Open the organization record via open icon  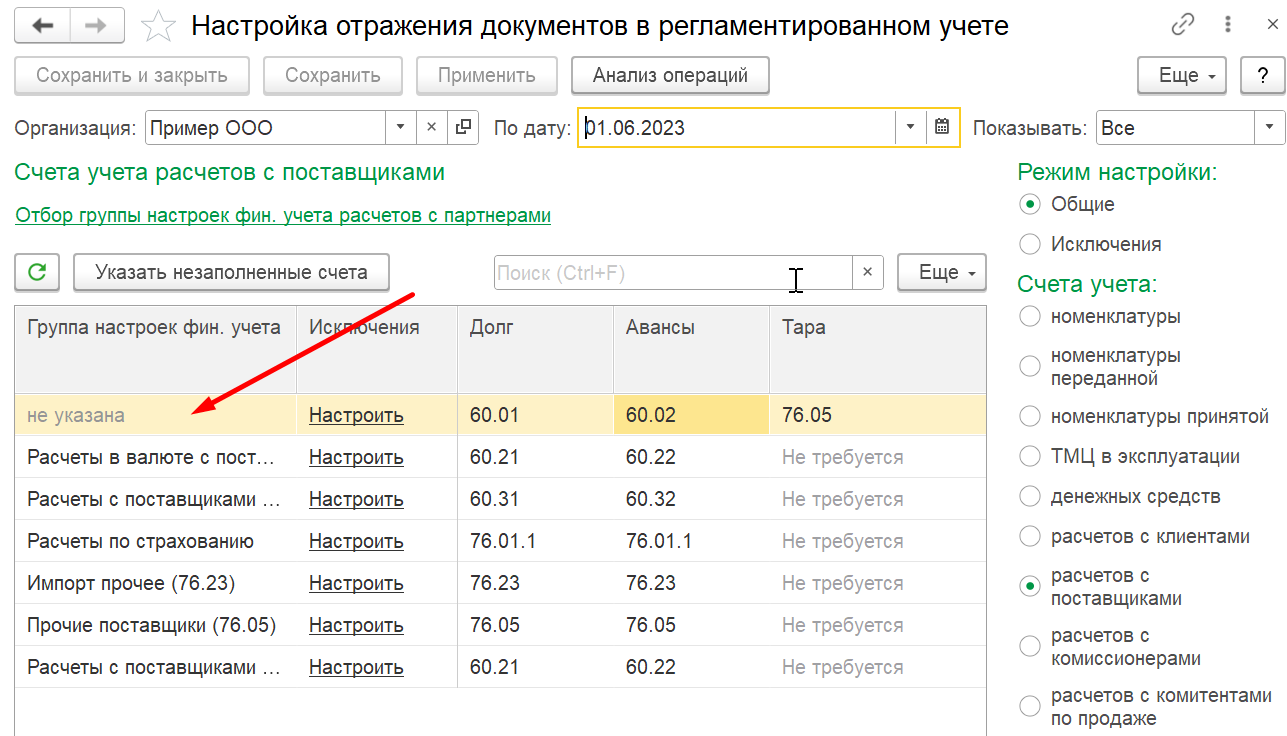pos(463,128)
